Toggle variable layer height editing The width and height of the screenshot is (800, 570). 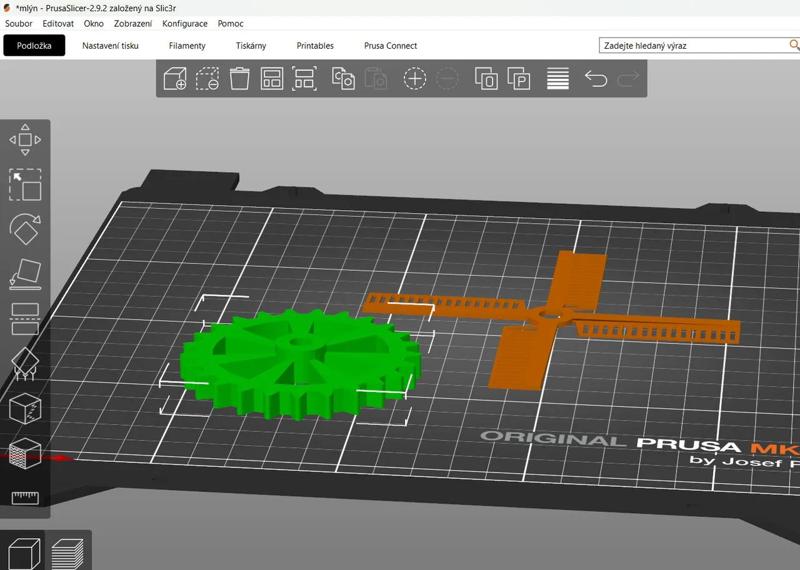tap(558, 79)
